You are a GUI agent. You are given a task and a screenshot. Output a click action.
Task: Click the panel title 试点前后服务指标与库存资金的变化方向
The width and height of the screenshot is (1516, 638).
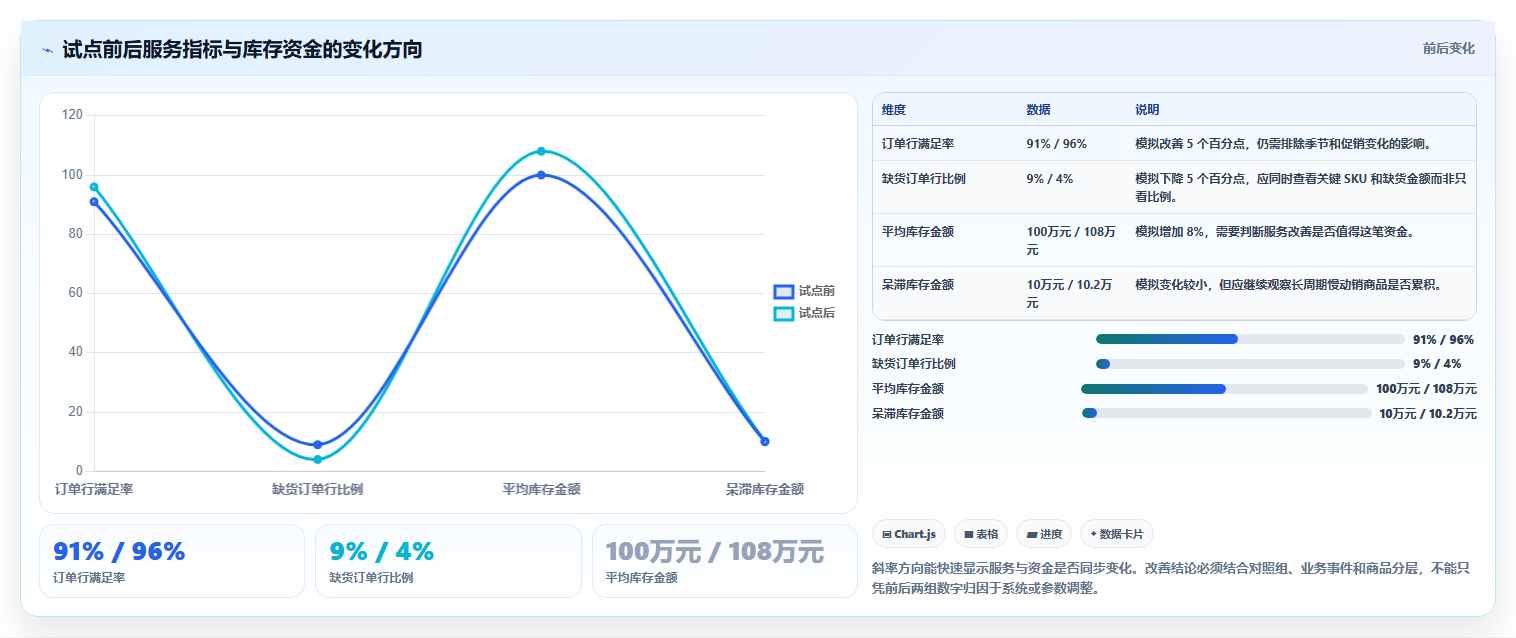pyautogui.click(x=242, y=49)
